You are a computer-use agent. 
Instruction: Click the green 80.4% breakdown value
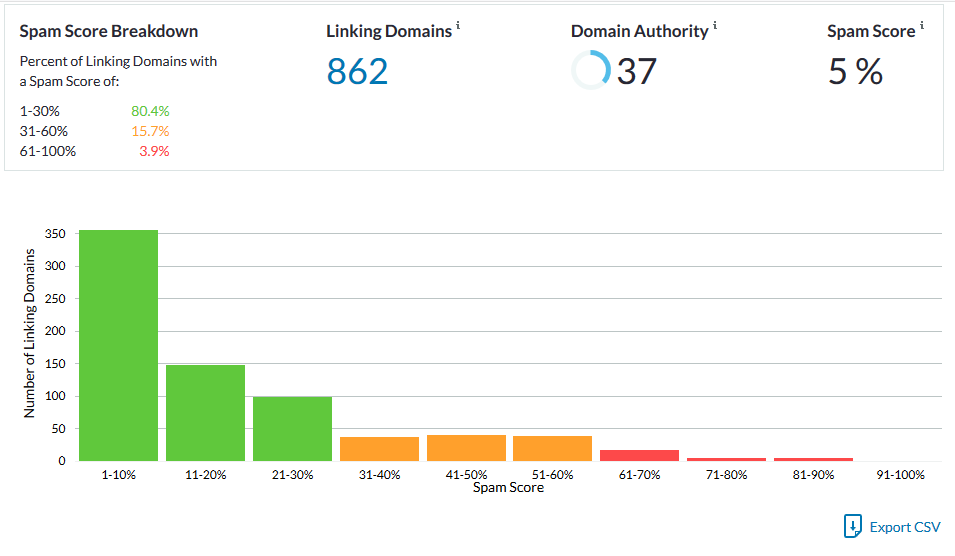tap(150, 111)
